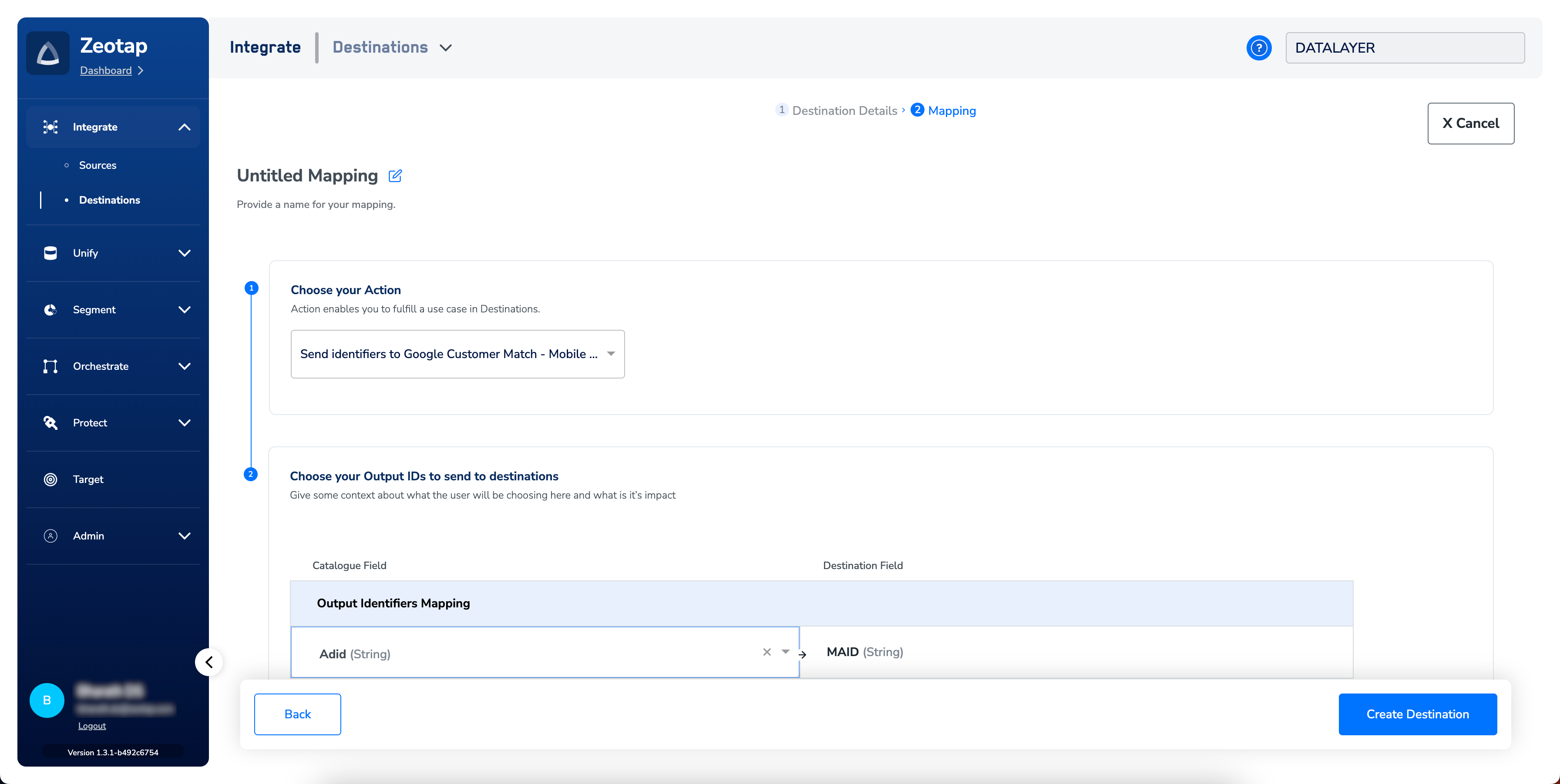Click the Dashboard link
Image resolution: width=1560 pixels, height=784 pixels.
pyautogui.click(x=106, y=71)
